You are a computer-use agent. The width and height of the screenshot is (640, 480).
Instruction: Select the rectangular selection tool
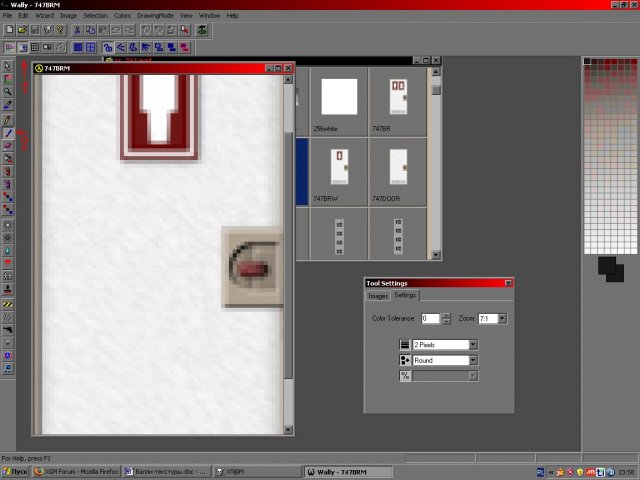[x=8, y=79]
